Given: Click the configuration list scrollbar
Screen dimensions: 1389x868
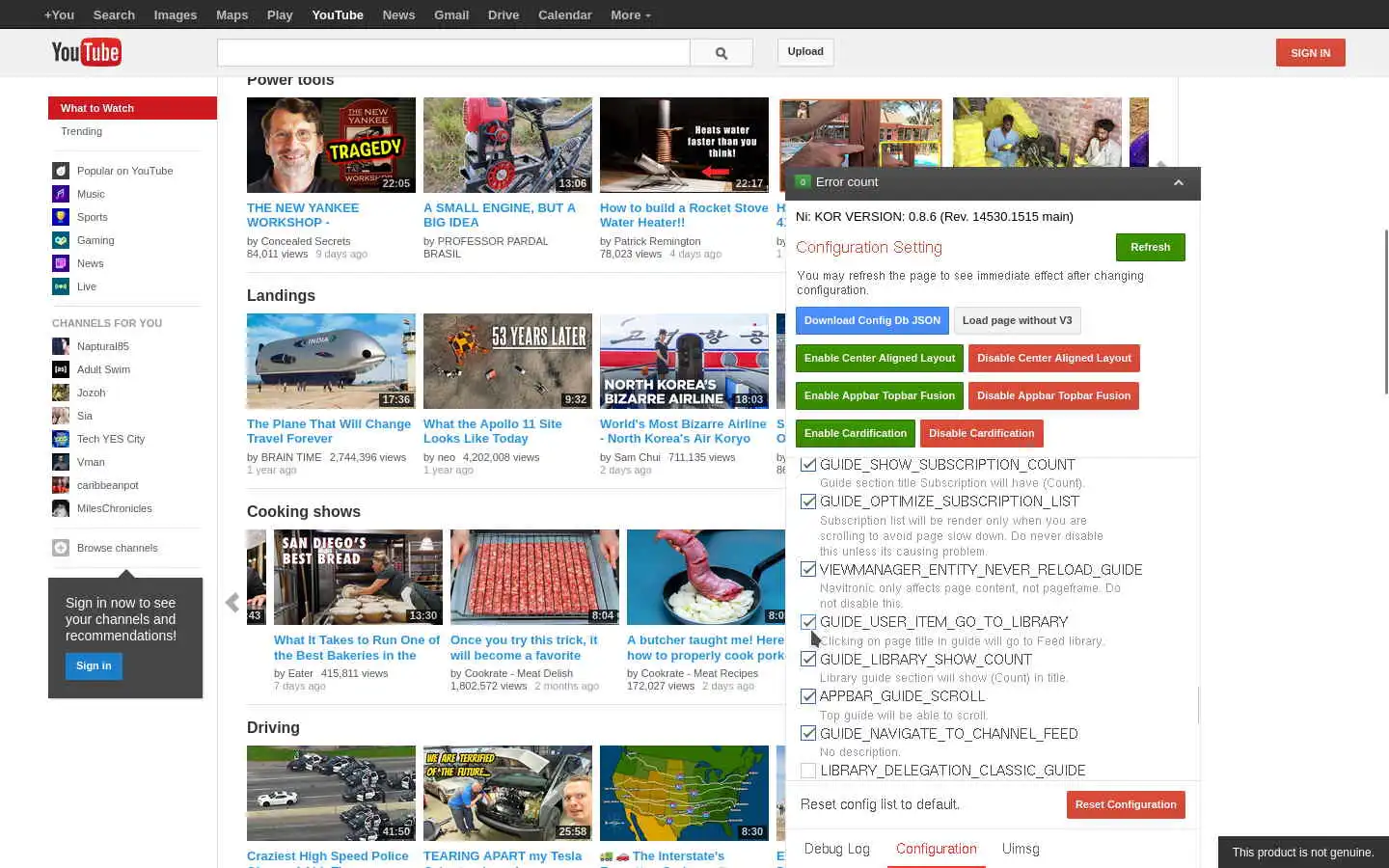Looking at the screenshot, I should tap(1198, 704).
